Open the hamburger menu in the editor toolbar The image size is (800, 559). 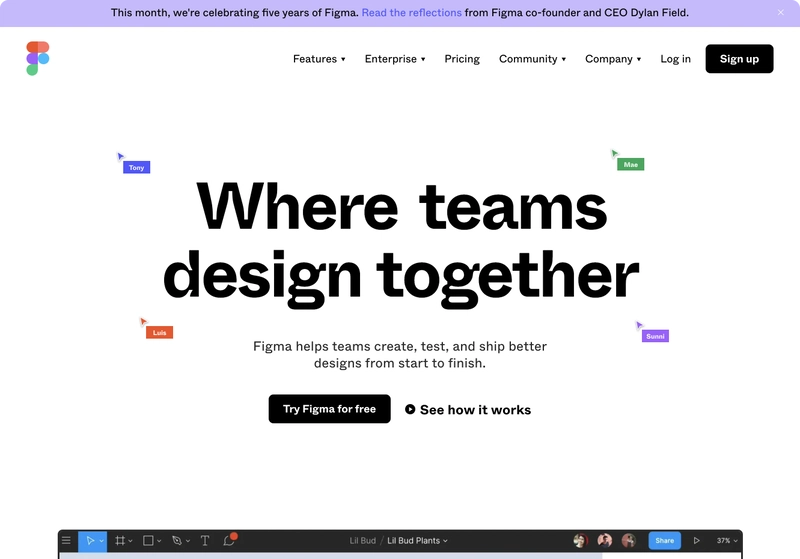(x=66, y=540)
